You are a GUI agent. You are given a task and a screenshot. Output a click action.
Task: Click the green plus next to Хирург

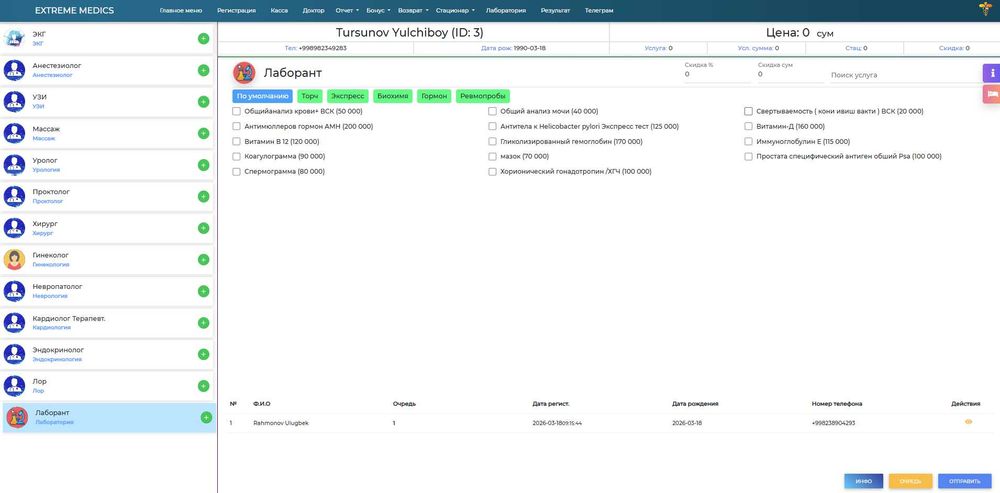[x=203, y=228]
